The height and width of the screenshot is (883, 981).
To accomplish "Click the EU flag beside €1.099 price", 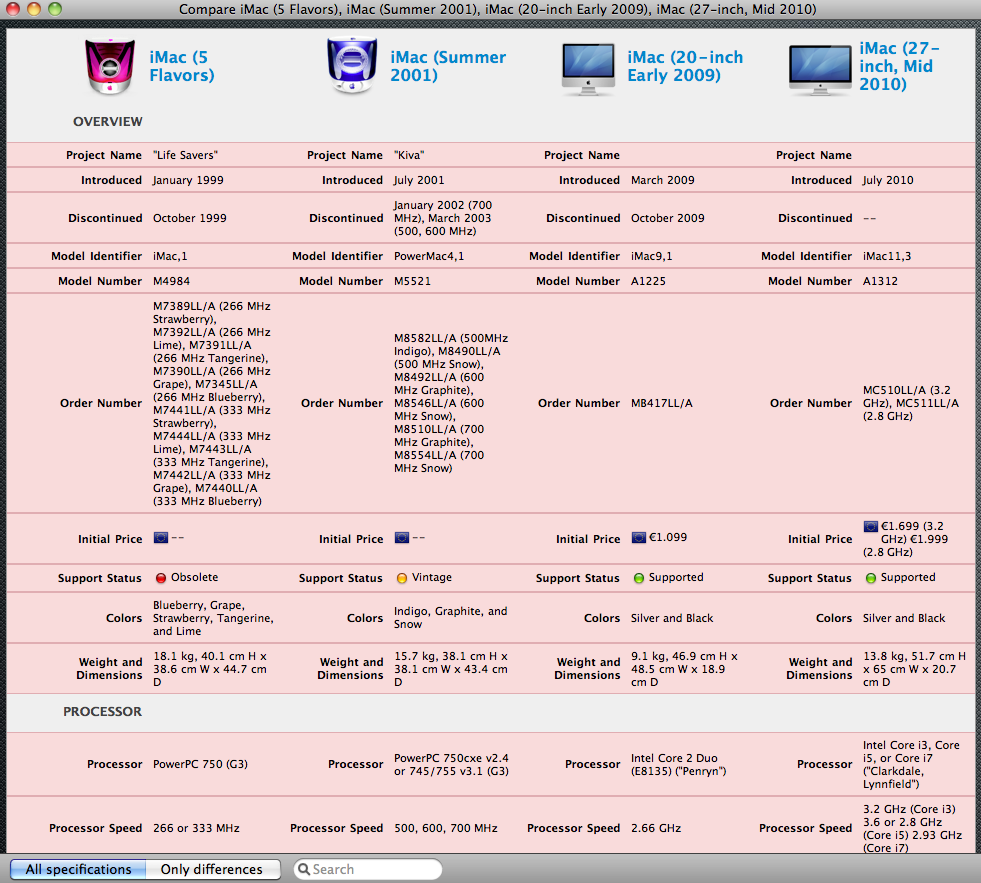I will click(x=638, y=538).
